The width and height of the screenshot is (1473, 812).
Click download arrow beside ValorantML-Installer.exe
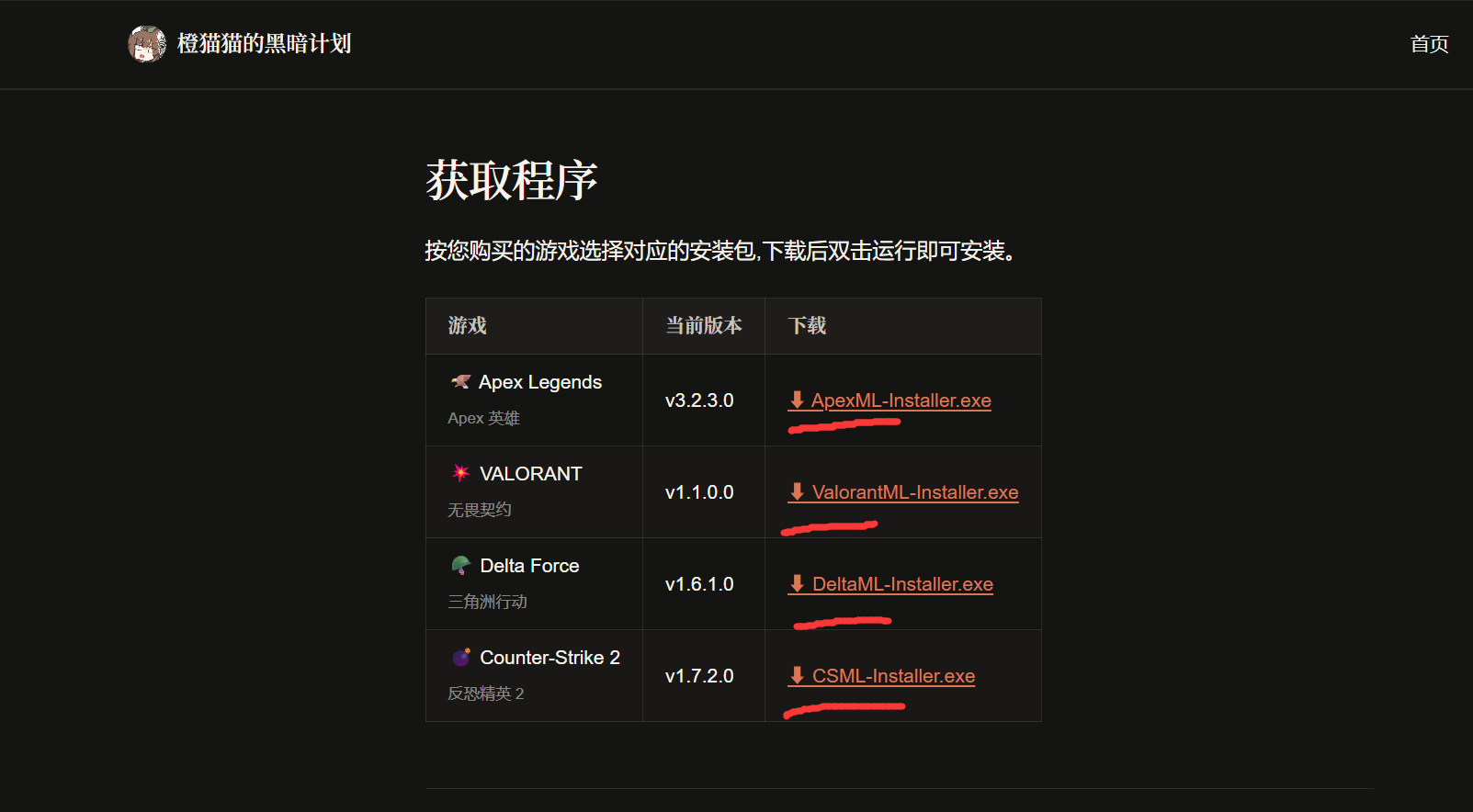pyautogui.click(x=797, y=491)
